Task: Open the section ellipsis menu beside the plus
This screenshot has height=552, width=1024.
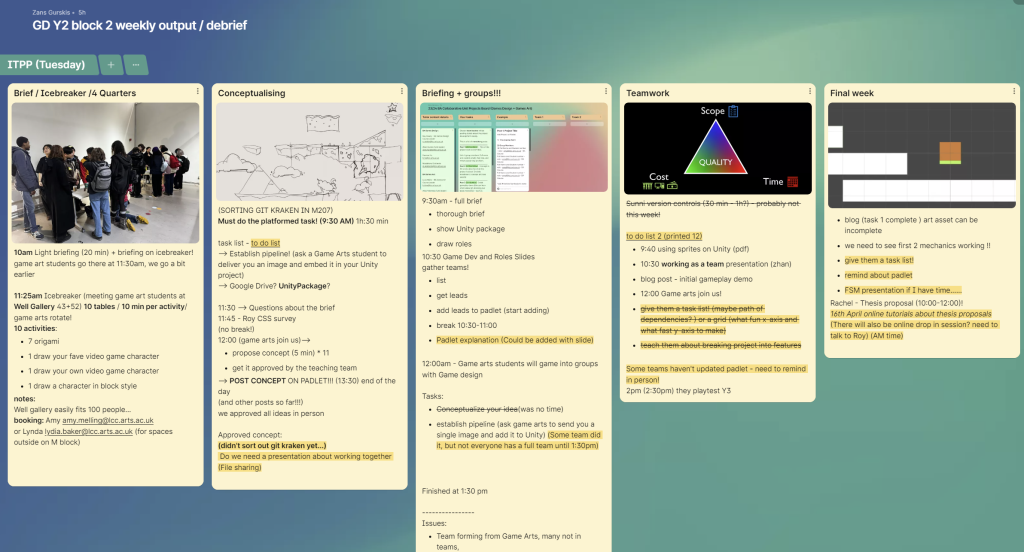Action: coord(136,65)
